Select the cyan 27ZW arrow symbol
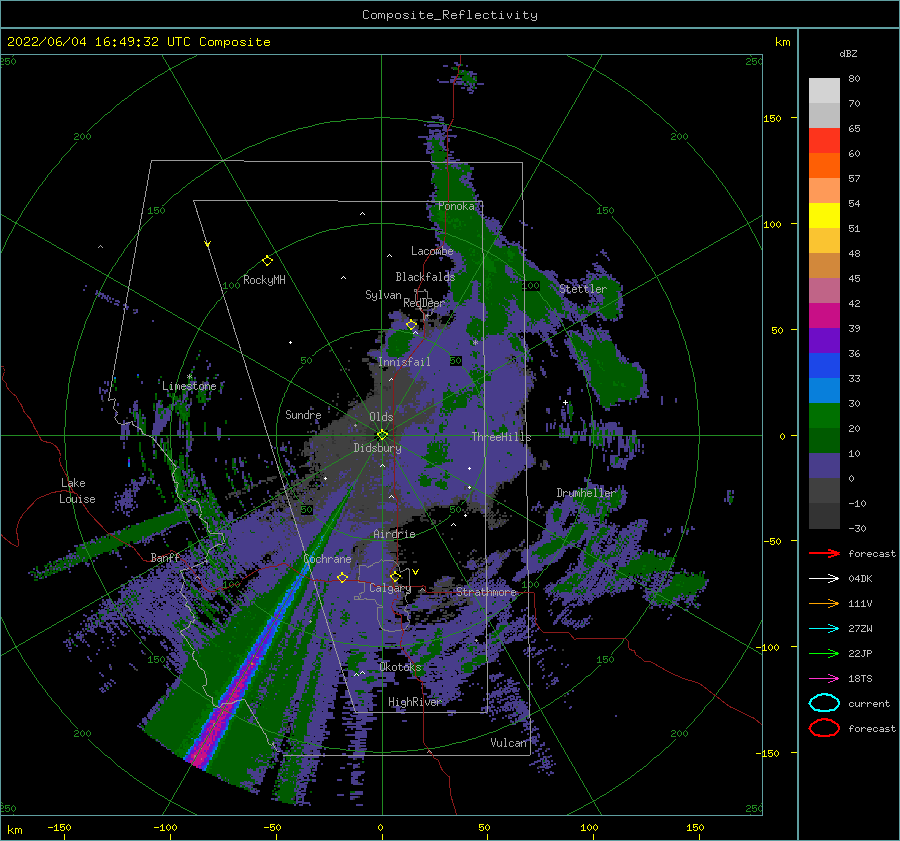The height and width of the screenshot is (841, 900). pos(824,629)
